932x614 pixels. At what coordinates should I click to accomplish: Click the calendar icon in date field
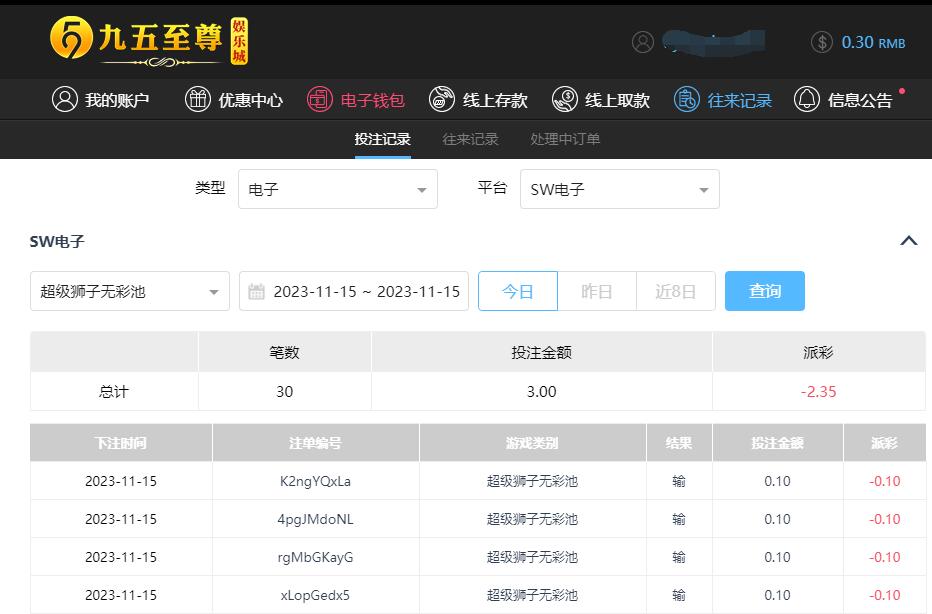point(256,291)
